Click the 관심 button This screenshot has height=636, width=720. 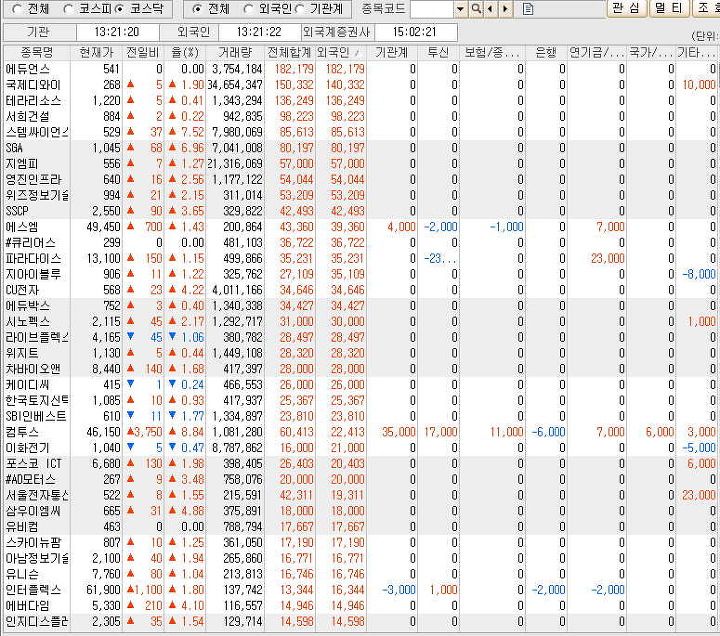click(x=626, y=8)
